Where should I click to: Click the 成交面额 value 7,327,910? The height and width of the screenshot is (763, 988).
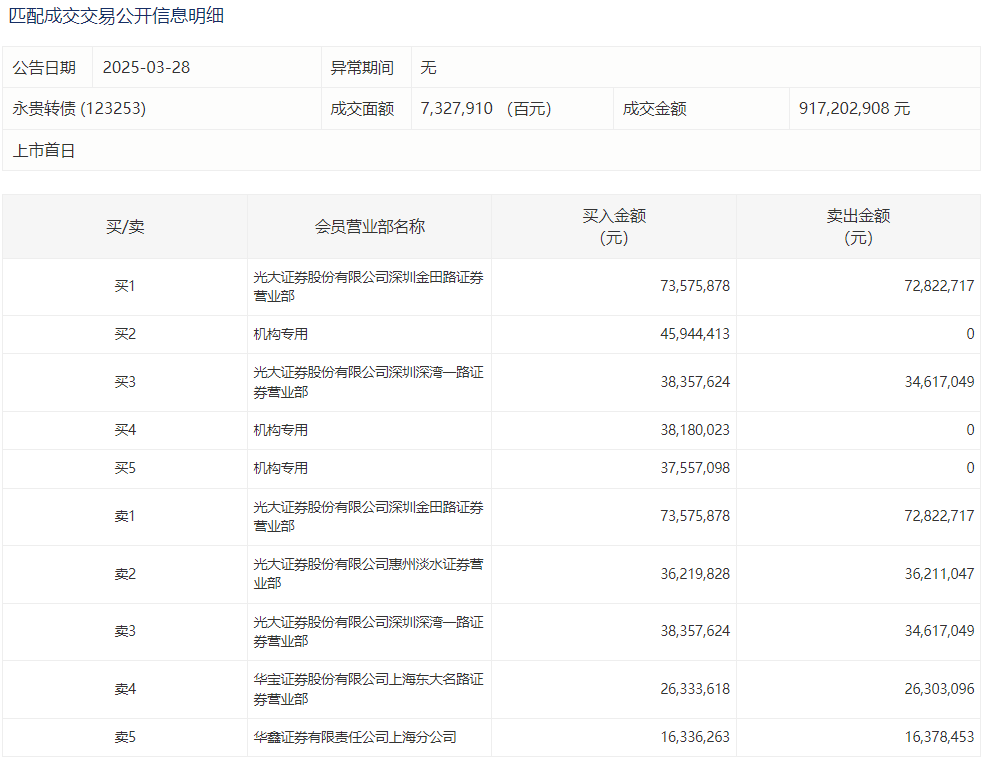[x=457, y=109]
